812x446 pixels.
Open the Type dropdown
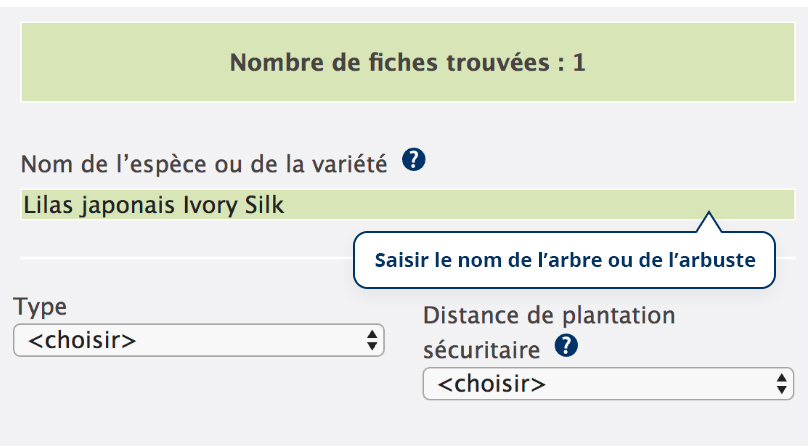tap(198, 340)
